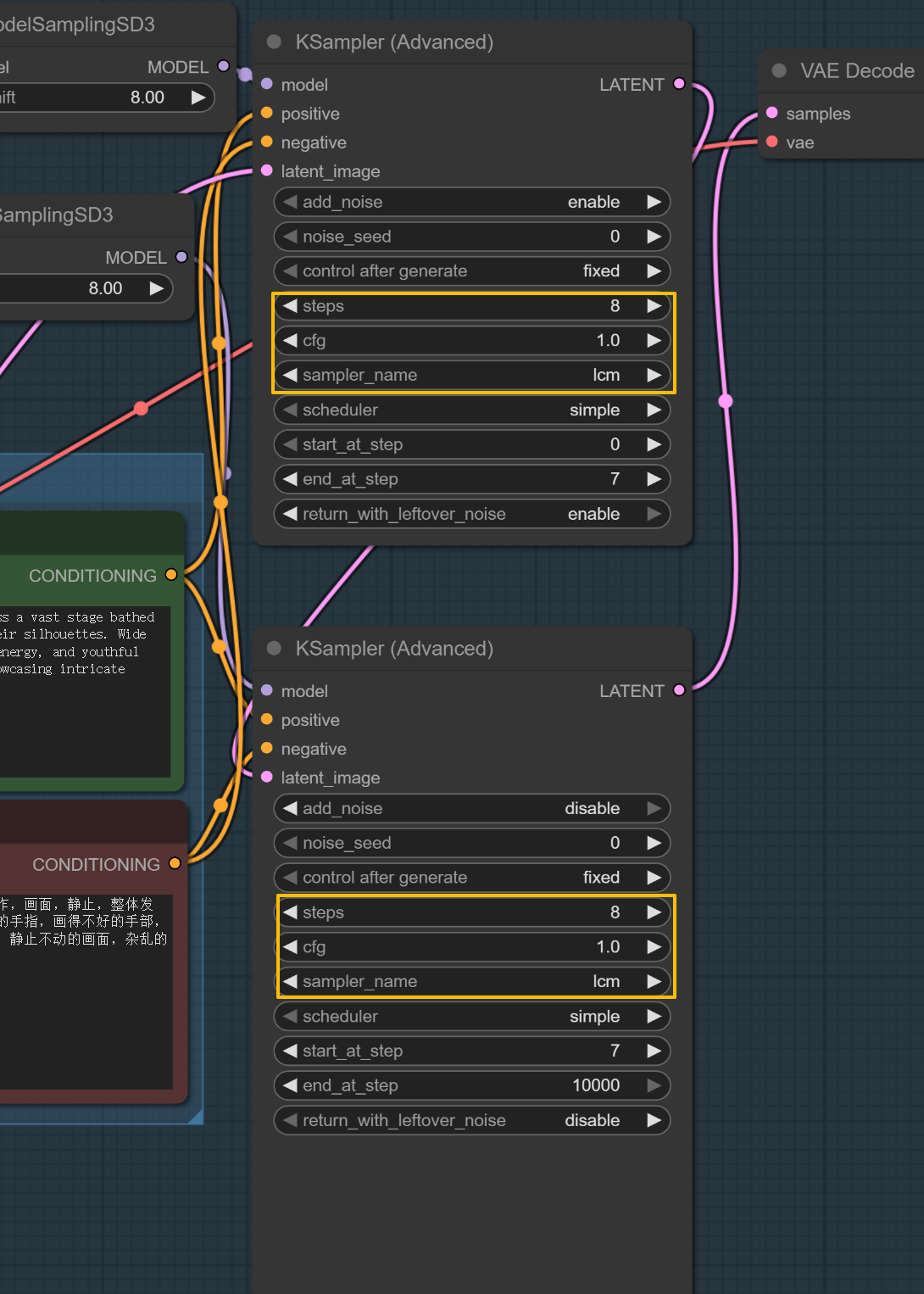Select the bottom KSampler (Advanced) title text
This screenshot has width=924, height=1294.
point(394,649)
